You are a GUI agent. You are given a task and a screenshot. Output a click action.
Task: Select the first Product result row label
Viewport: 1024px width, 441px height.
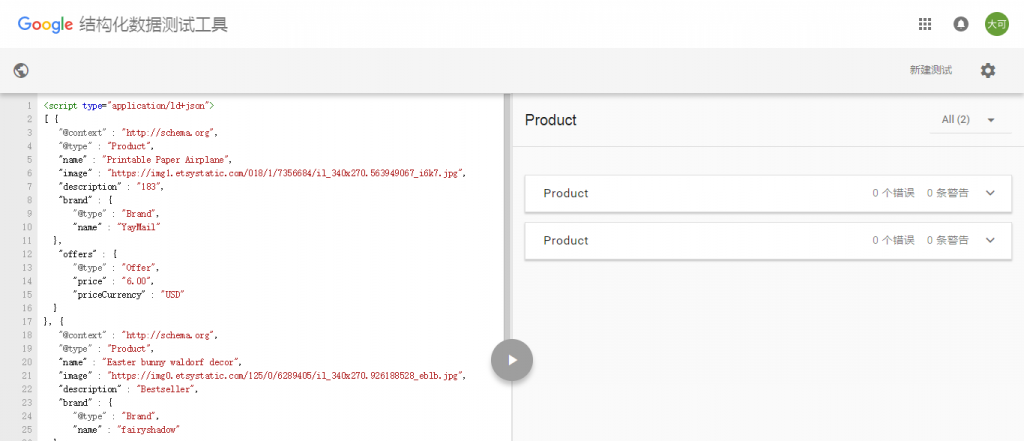coord(566,193)
